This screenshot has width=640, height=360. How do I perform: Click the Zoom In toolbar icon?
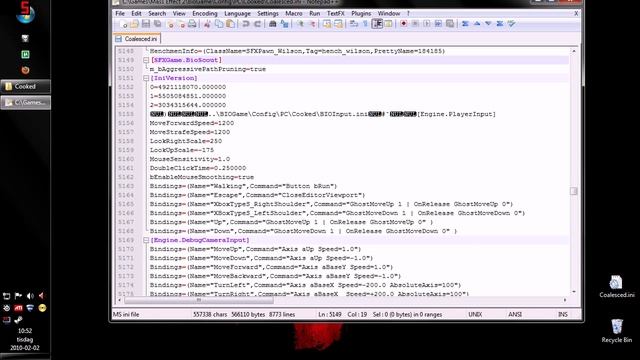pyautogui.click(x=300, y=24)
